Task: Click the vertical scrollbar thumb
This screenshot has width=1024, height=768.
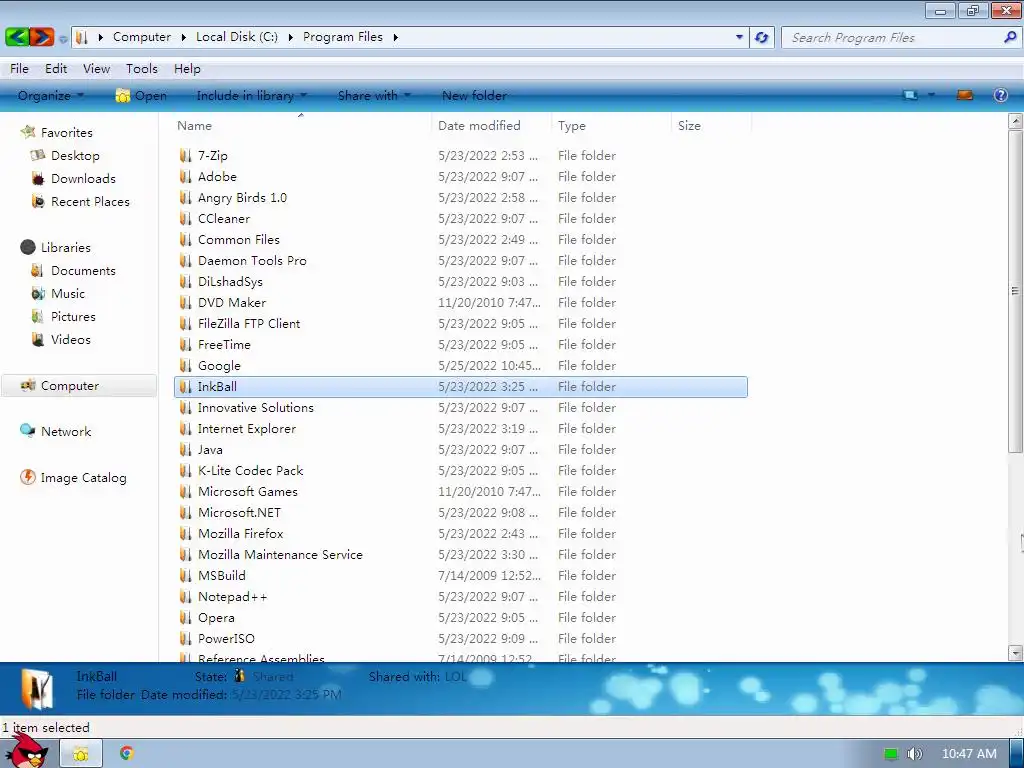Action: (1015, 291)
